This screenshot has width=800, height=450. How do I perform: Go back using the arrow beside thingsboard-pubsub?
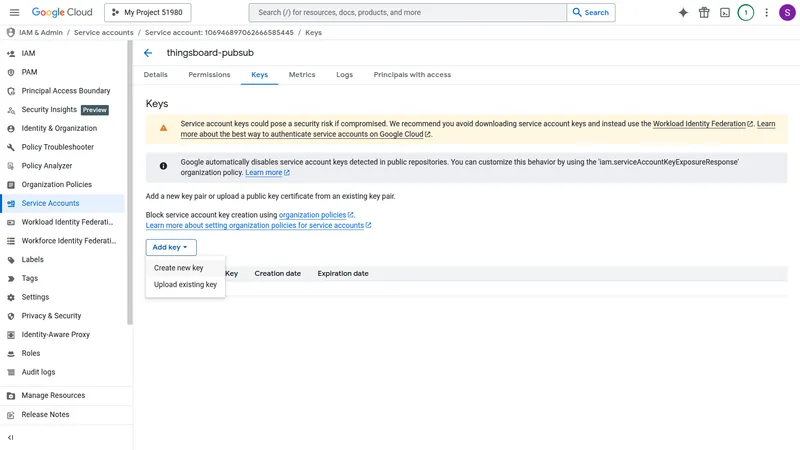pos(148,53)
